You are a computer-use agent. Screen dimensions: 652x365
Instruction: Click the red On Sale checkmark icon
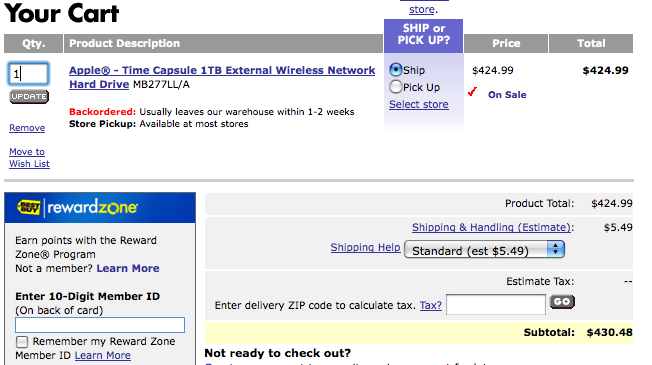472,91
